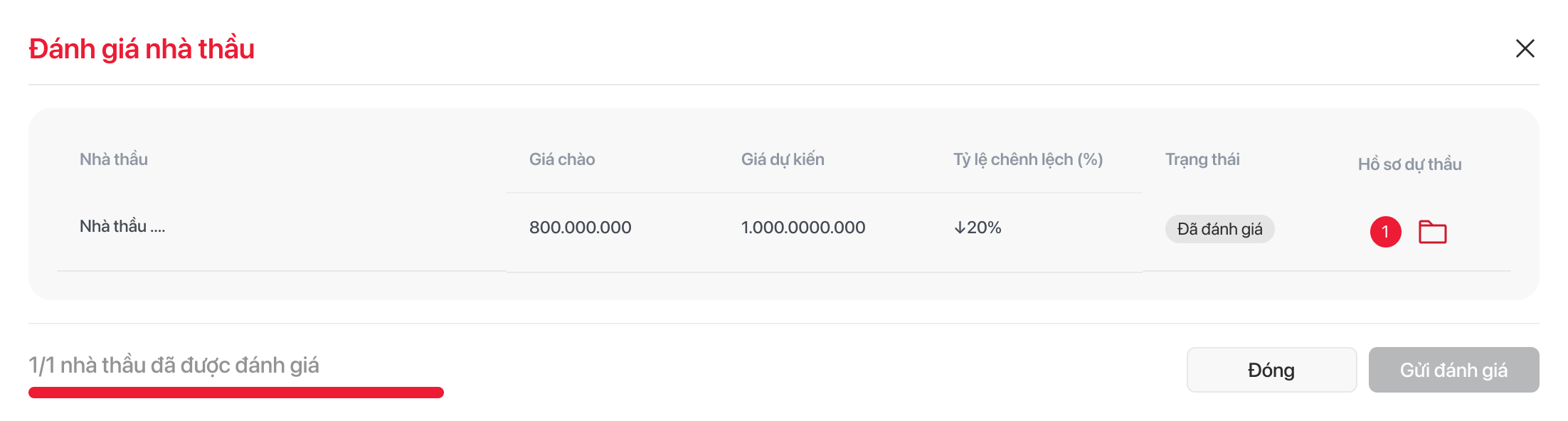This screenshot has width=1568, height=421.
Task: Click the 1/1 nhà thầu đã được đánh giá text
Action: (174, 366)
